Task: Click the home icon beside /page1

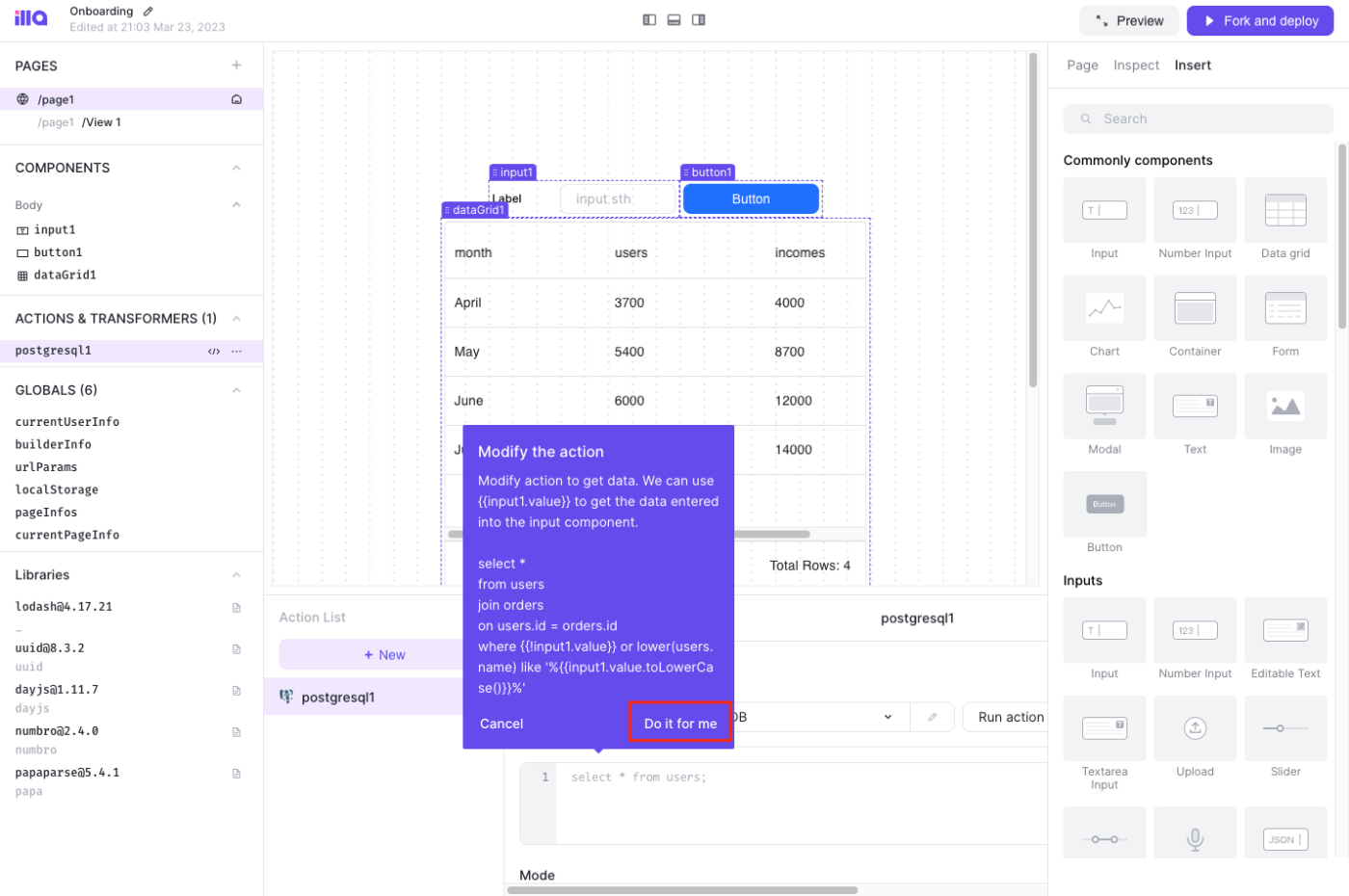Action: [236, 99]
